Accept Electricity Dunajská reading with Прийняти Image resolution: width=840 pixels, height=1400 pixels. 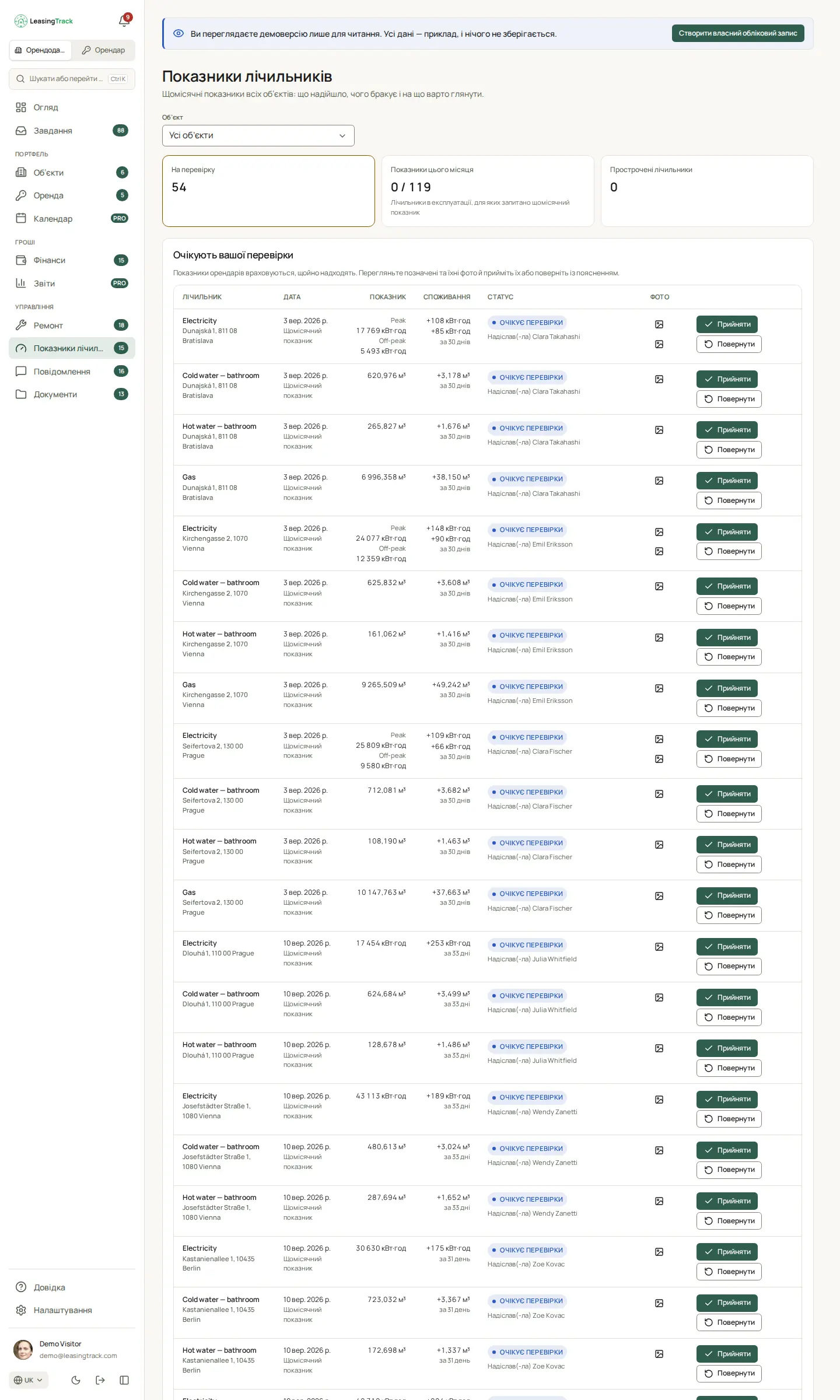(x=727, y=324)
